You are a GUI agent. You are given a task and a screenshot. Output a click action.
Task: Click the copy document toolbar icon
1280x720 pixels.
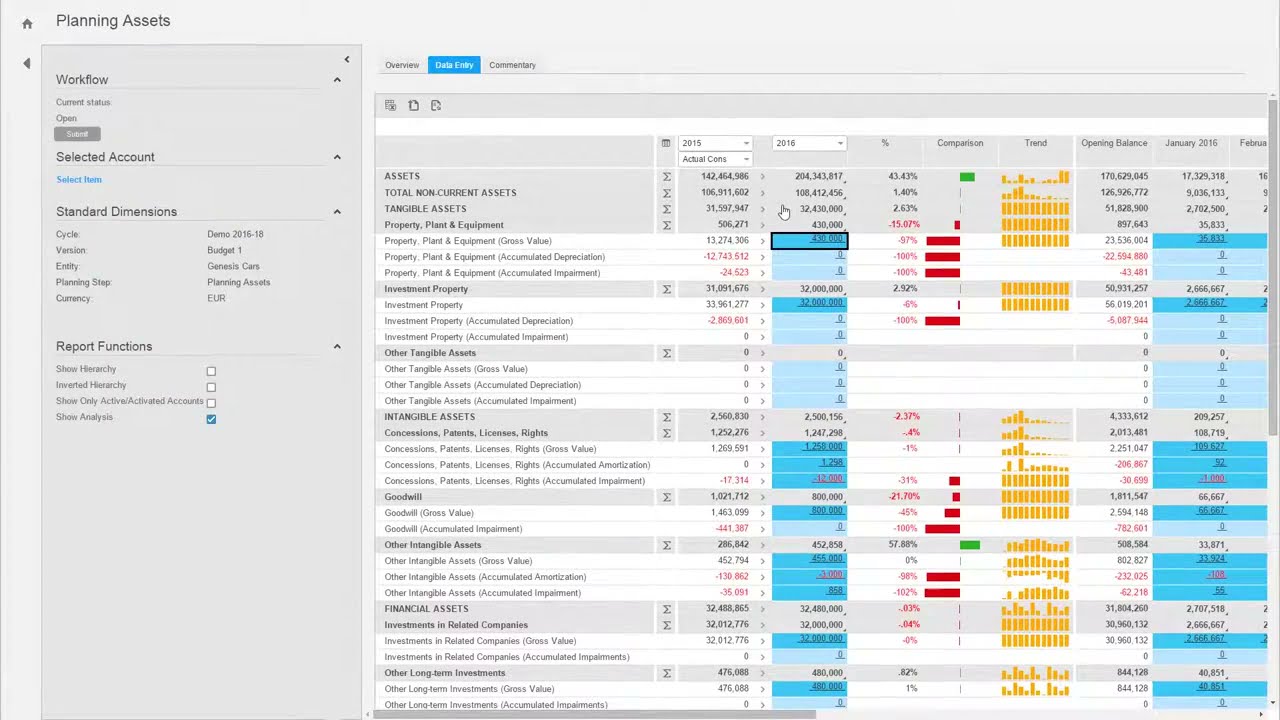point(414,105)
